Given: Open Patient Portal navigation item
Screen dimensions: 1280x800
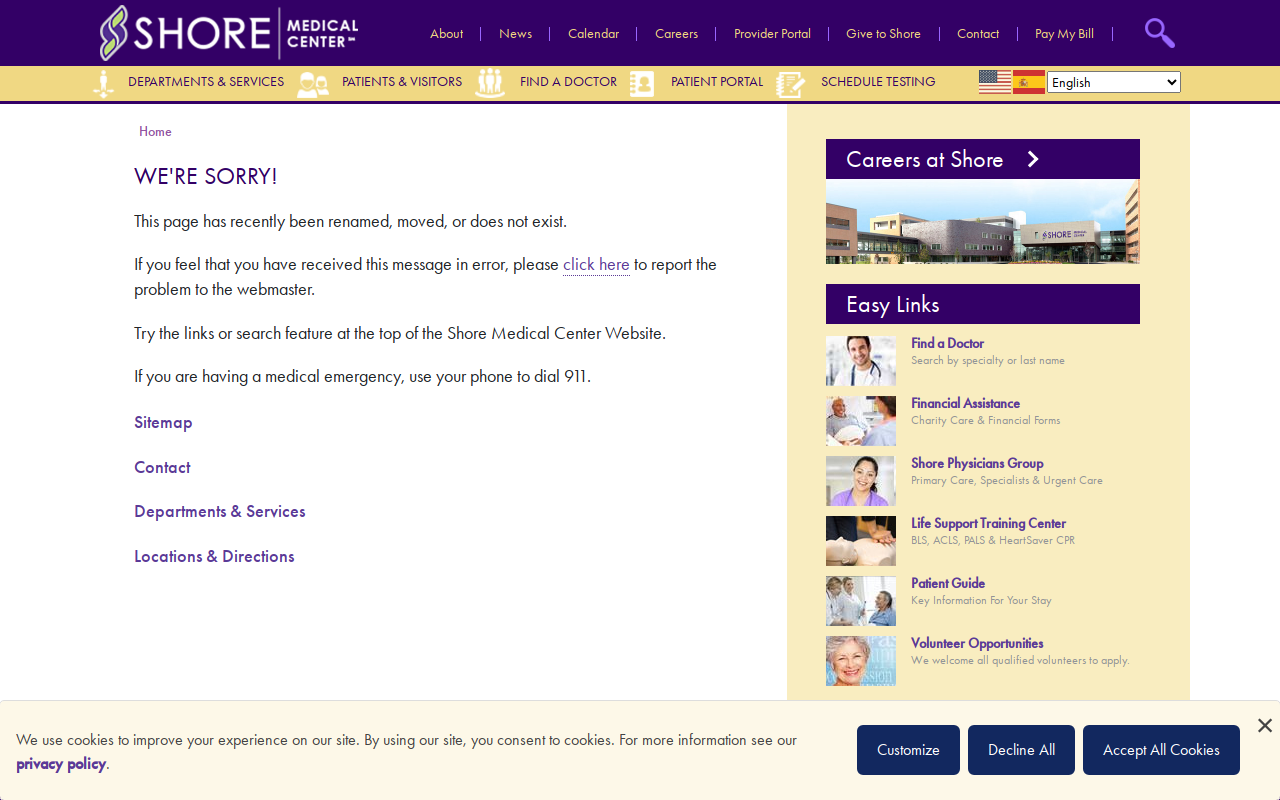Looking at the screenshot, I should tap(717, 82).
